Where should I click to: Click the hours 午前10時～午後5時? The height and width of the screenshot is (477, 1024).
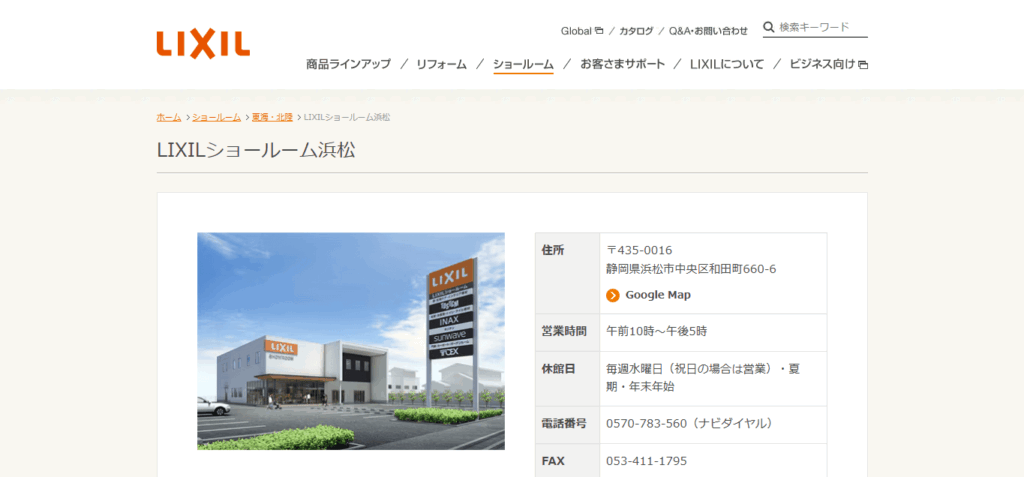(656, 331)
